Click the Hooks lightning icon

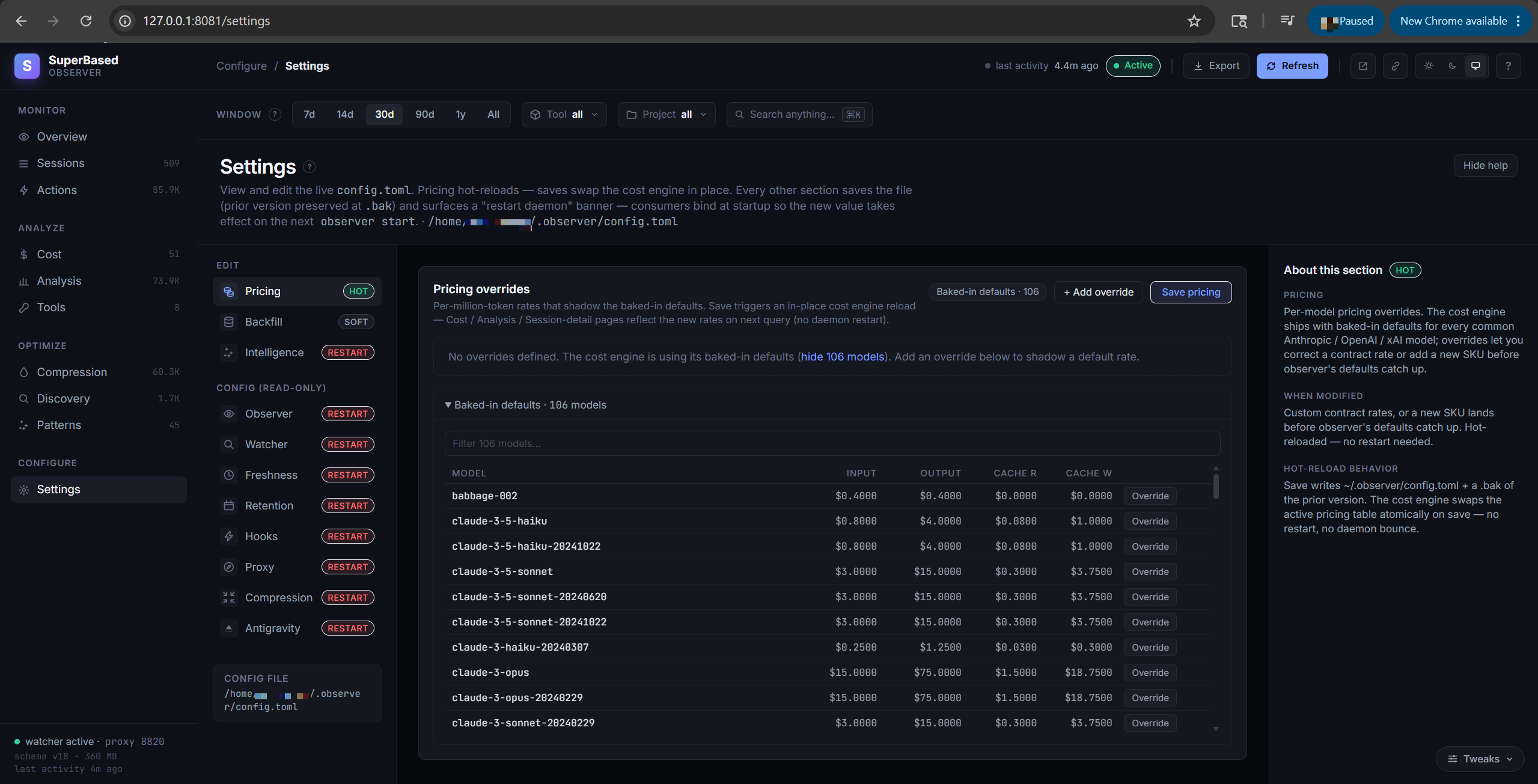[x=229, y=536]
